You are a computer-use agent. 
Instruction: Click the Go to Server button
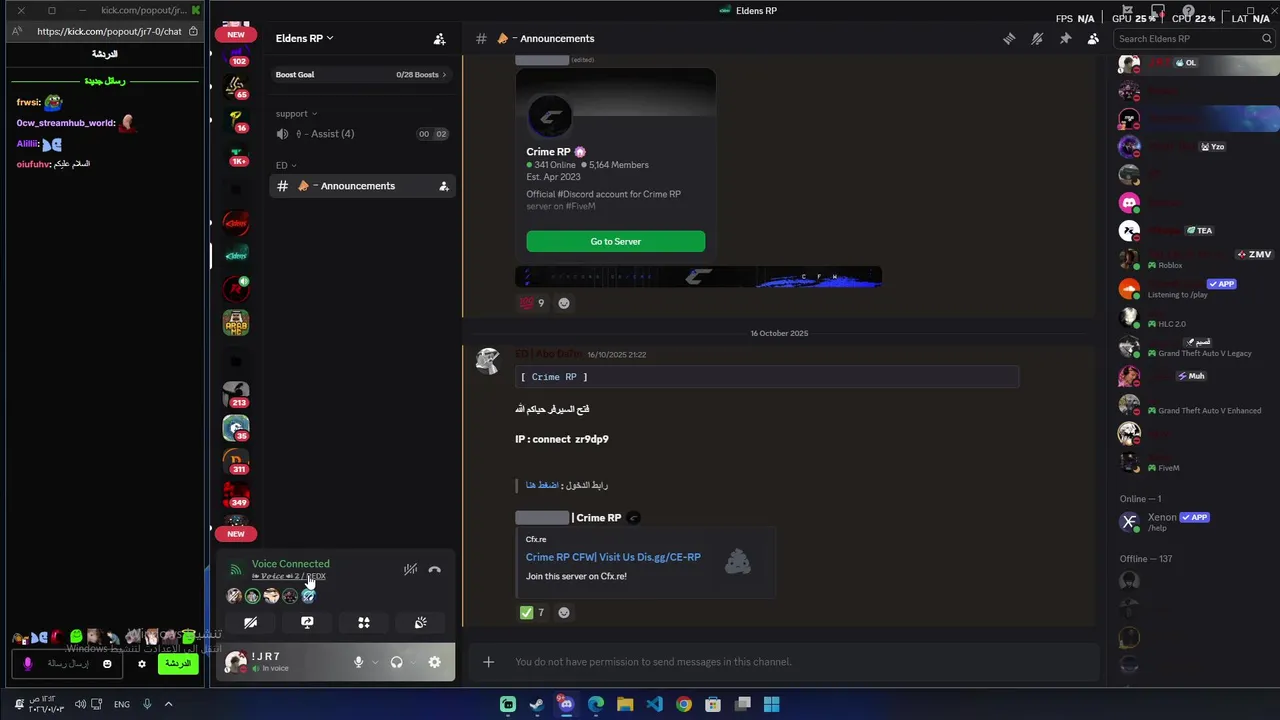pyautogui.click(x=616, y=241)
